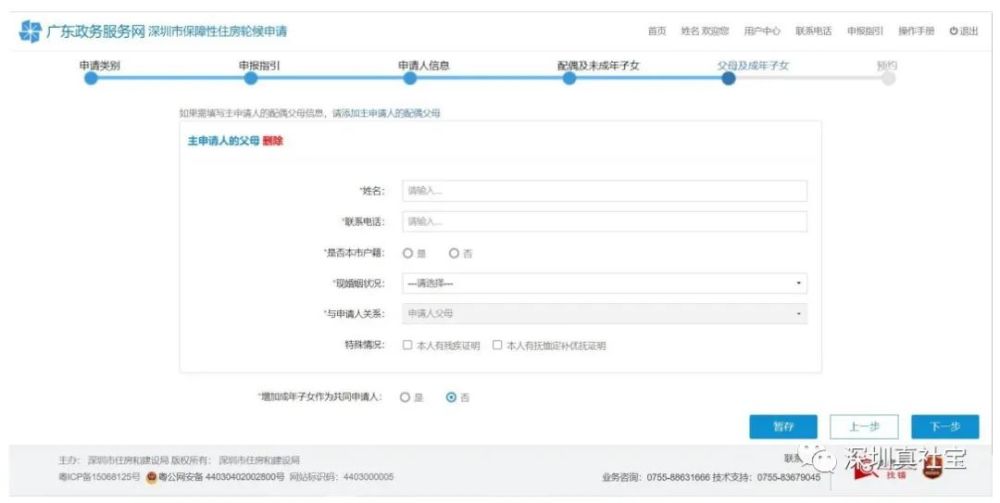Click the 下一步 button
This screenshot has height=503, width=1000.
(945, 427)
